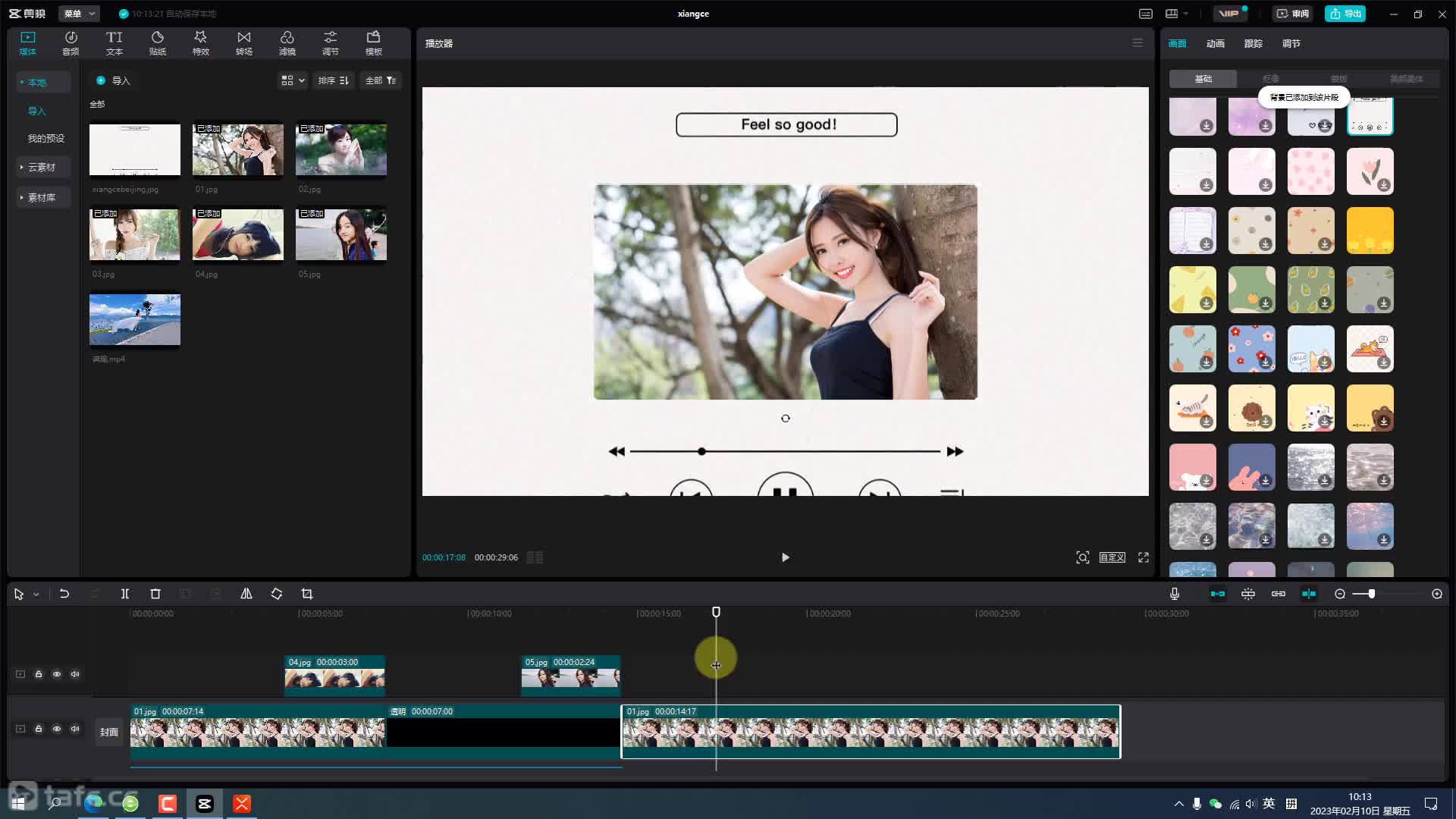Viewport: 1456px width, 819px height.
Task: Toggle lock on the upper video track
Action: pyautogui.click(x=39, y=674)
